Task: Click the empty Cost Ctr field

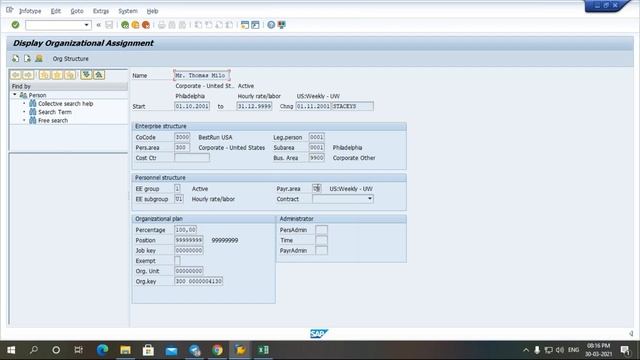Action: click(x=192, y=158)
